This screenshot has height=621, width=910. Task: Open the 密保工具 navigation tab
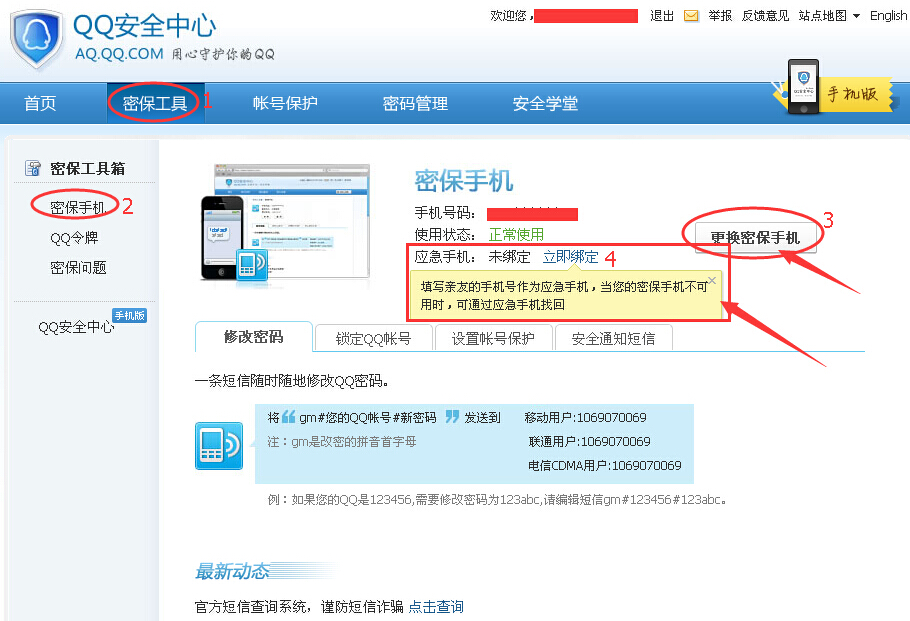[x=154, y=103]
